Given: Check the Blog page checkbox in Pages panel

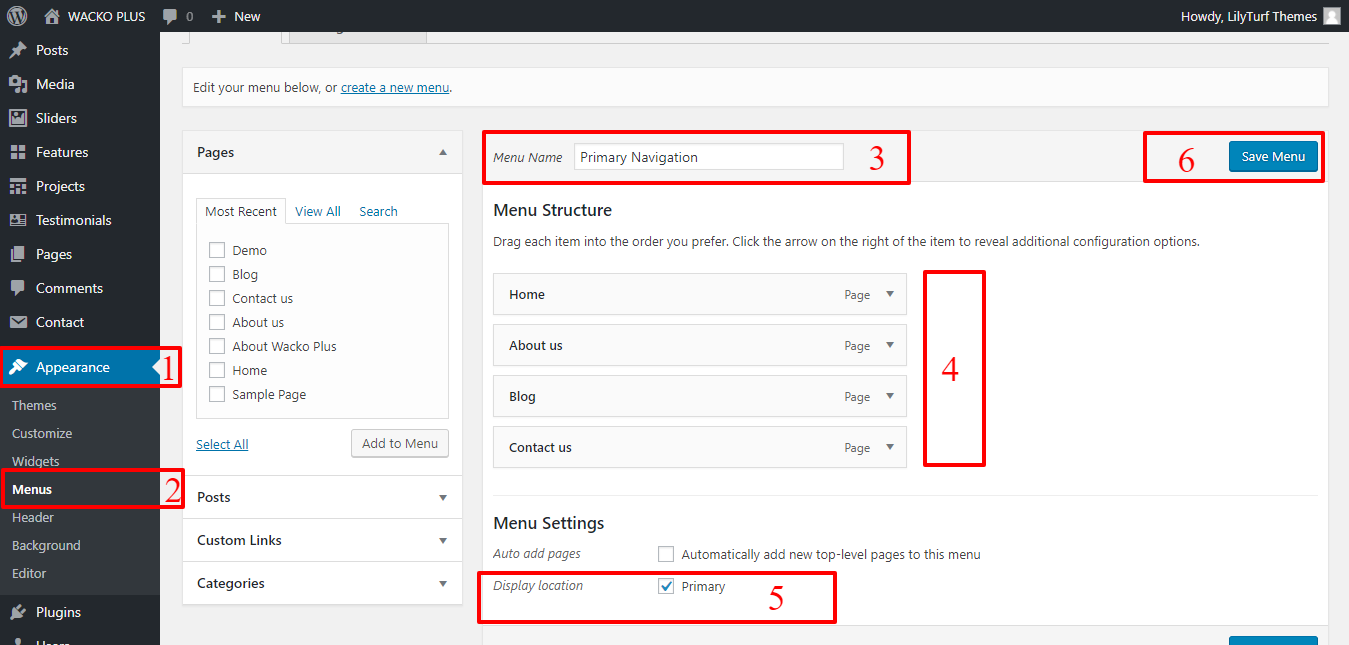Looking at the screenshot, I should click(217, 274).
